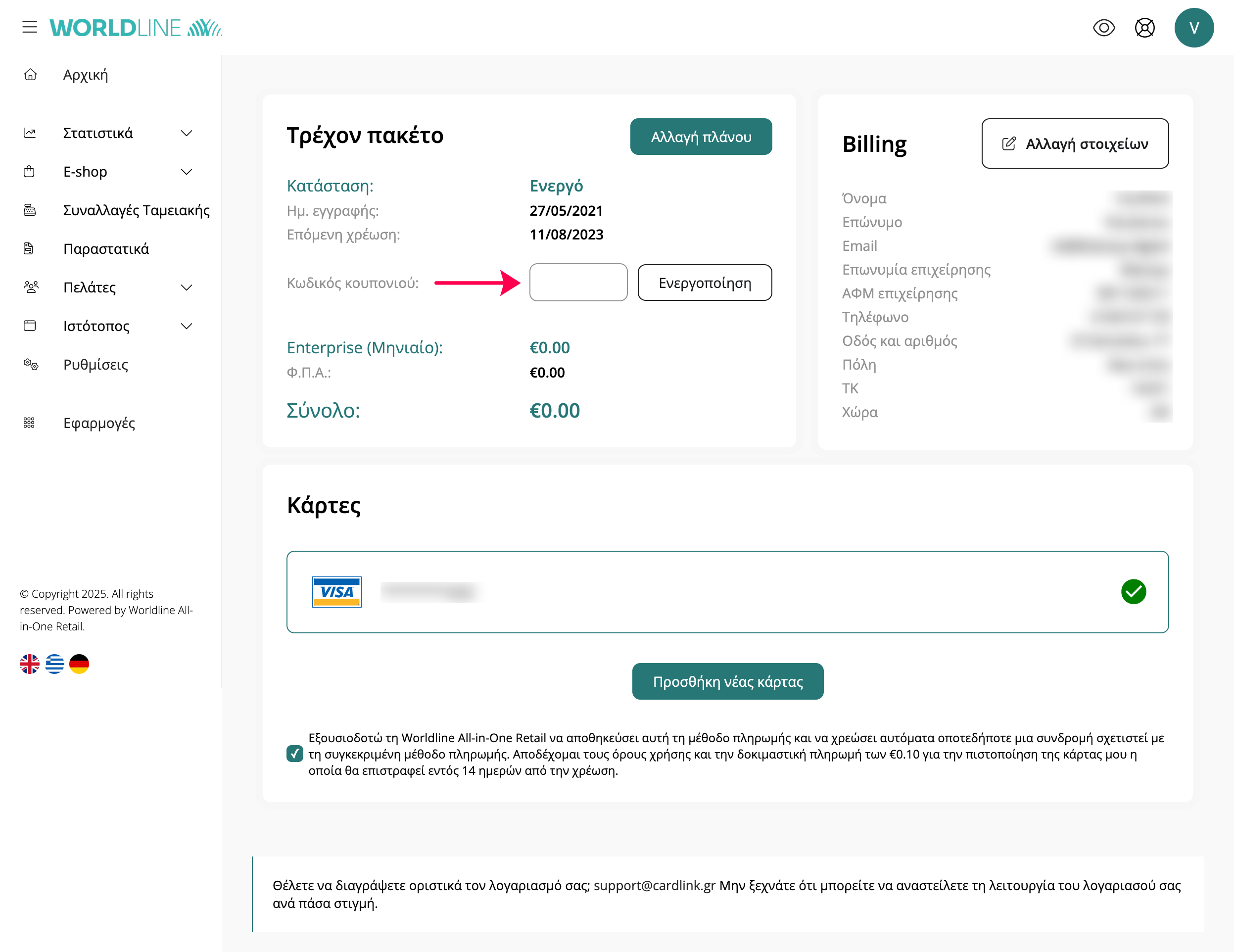
Task: Click Προσθήκη νέας κάρτας button
Action: click(x=727, y=681)
